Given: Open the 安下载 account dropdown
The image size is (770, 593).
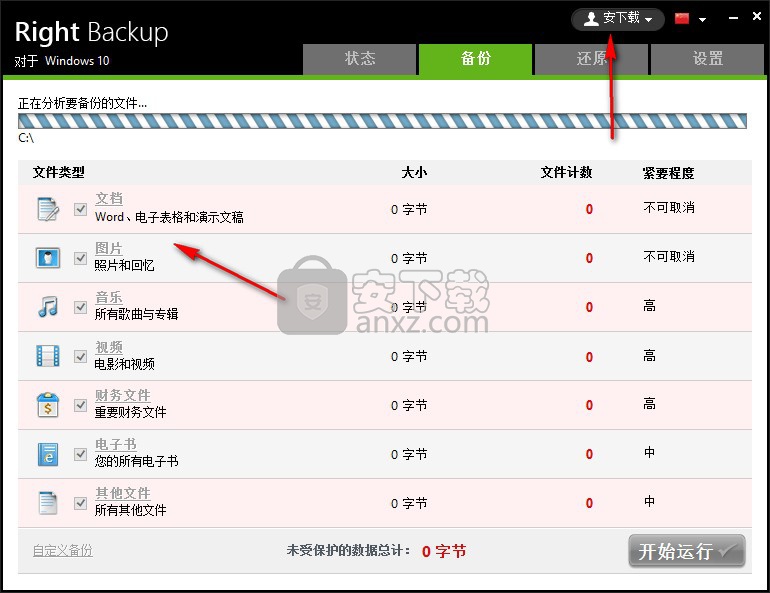Looking at the screenshot, I should (618, 19).
